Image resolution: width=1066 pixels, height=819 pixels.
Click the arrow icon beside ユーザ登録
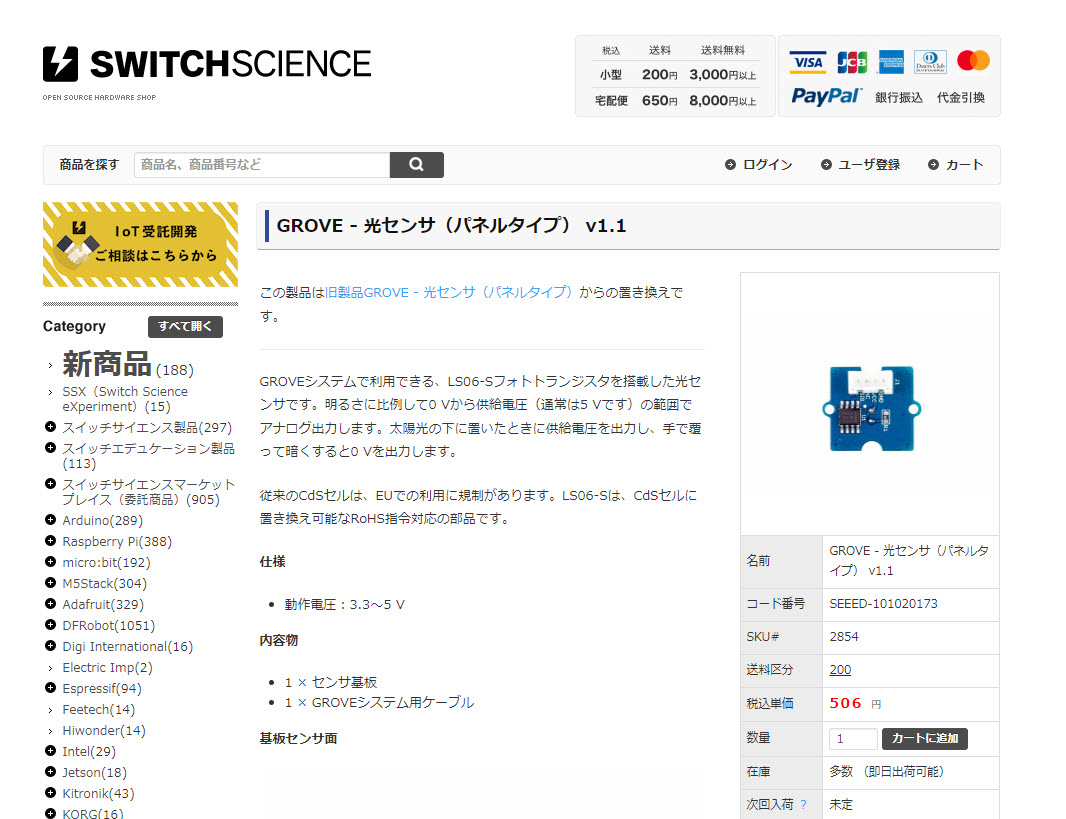[826, 164]
